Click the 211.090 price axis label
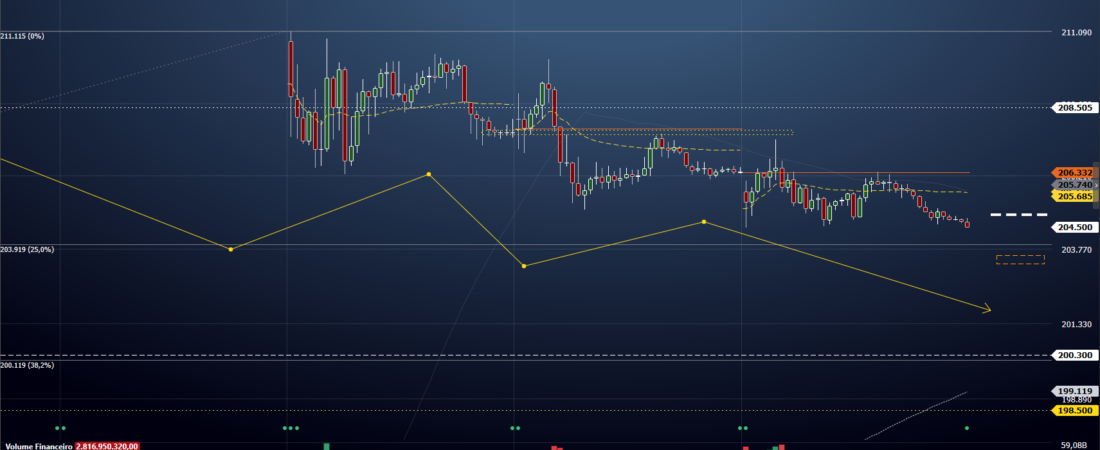The image size is (1100, 450). pos(1077,32)
